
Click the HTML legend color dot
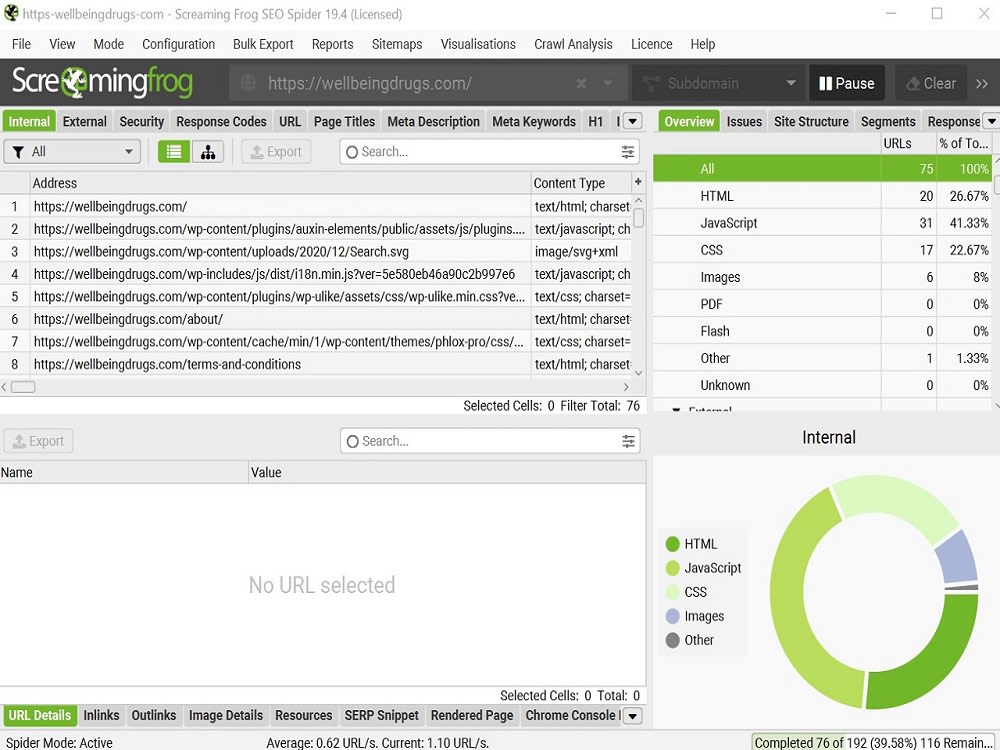[x=672, y=544]
